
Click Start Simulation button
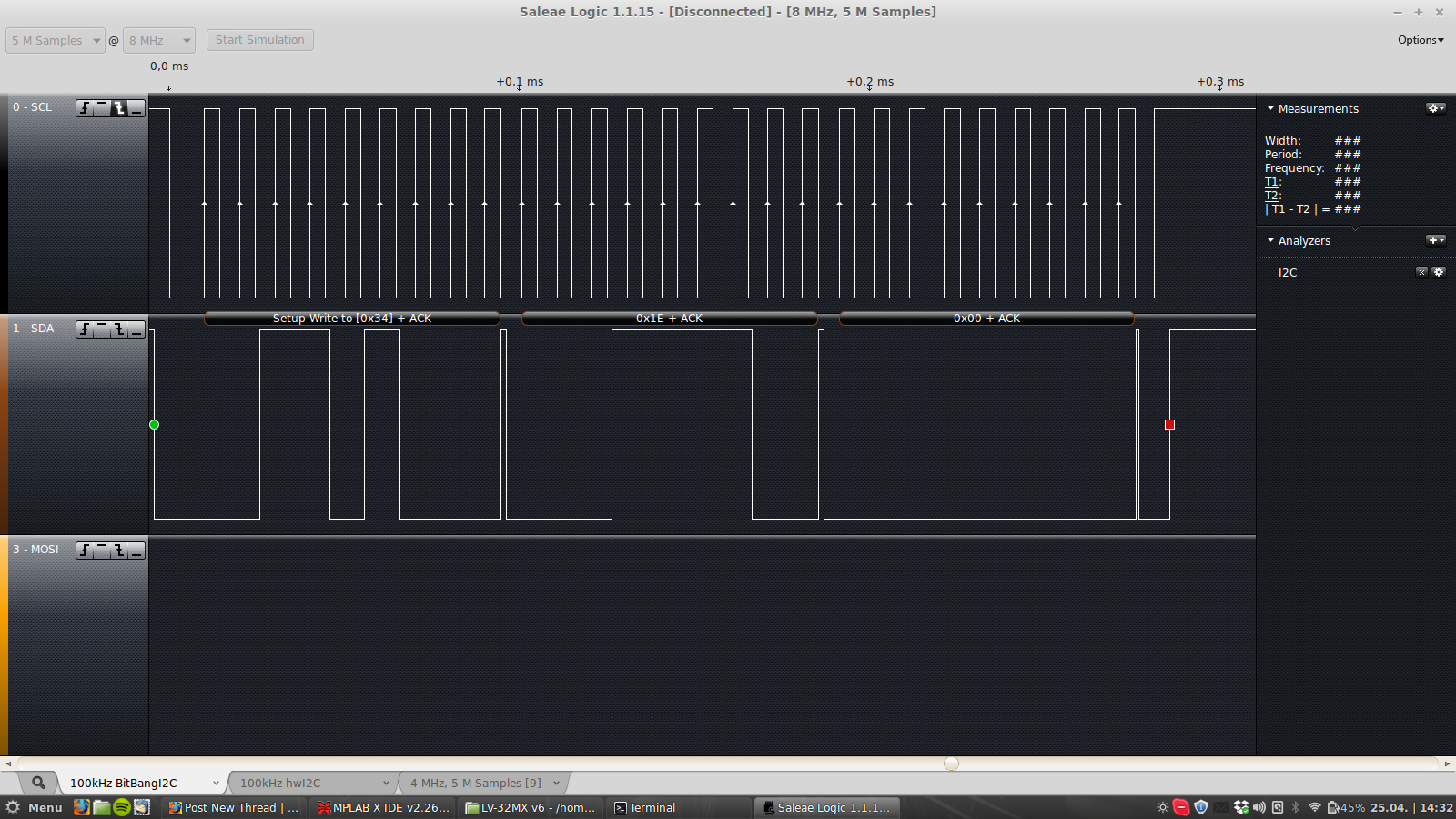point(260,40)
